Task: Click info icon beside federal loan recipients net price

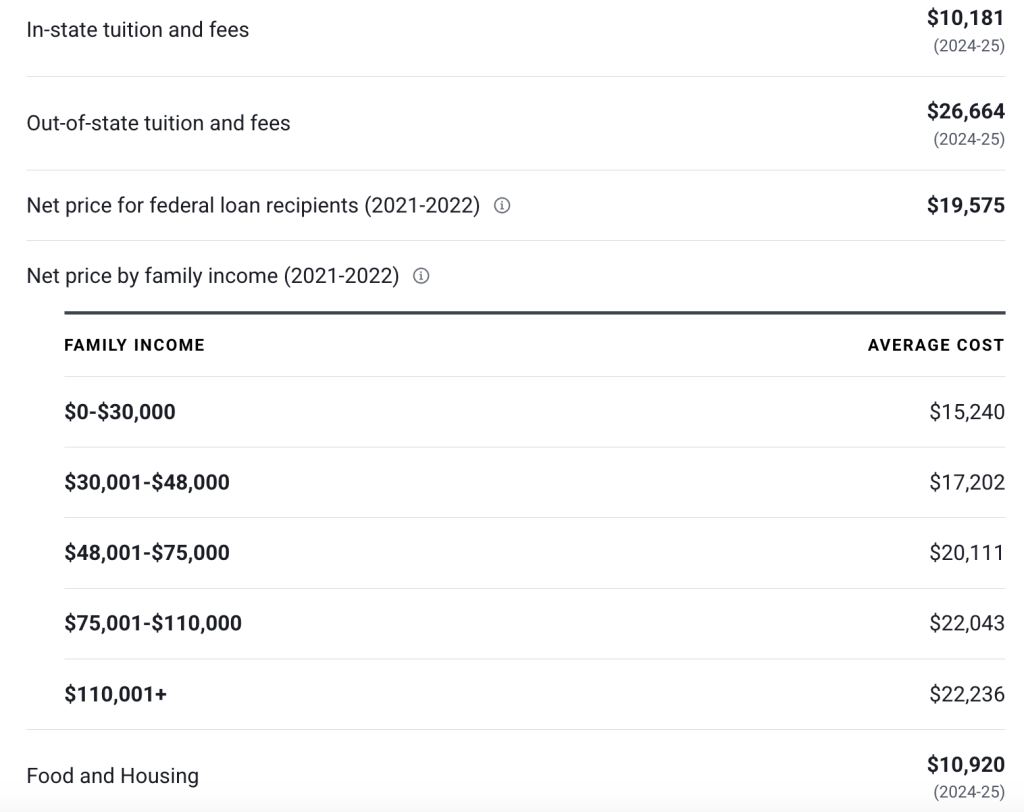Action: [x=502, y=206]
